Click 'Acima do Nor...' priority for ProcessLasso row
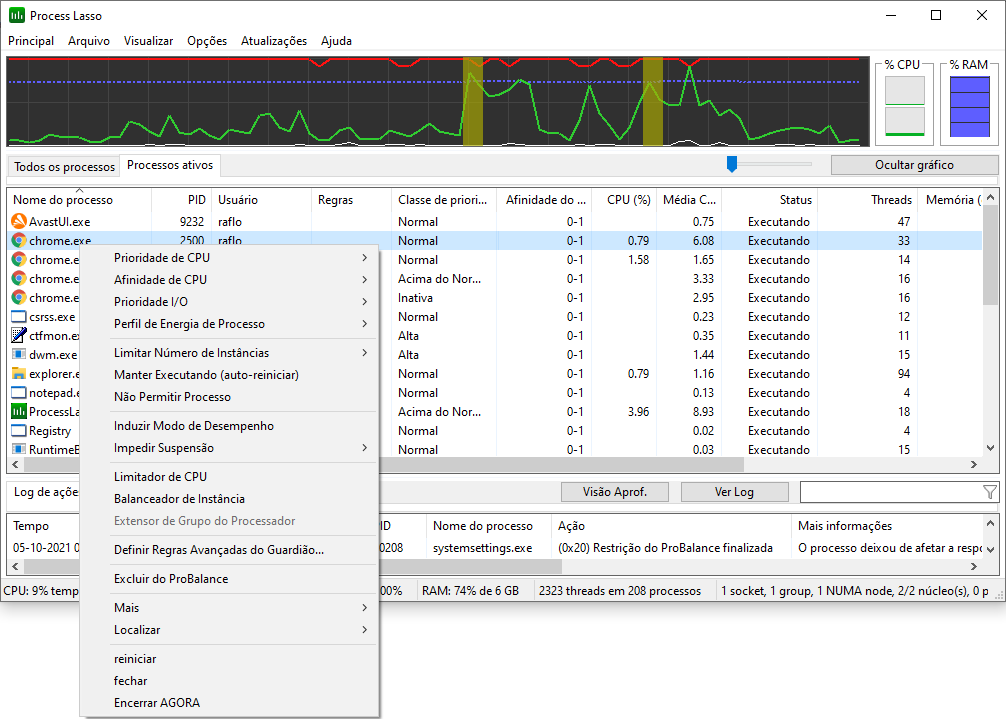The image size is (1006, 719). pyautogui.click(x=439, y=412)
